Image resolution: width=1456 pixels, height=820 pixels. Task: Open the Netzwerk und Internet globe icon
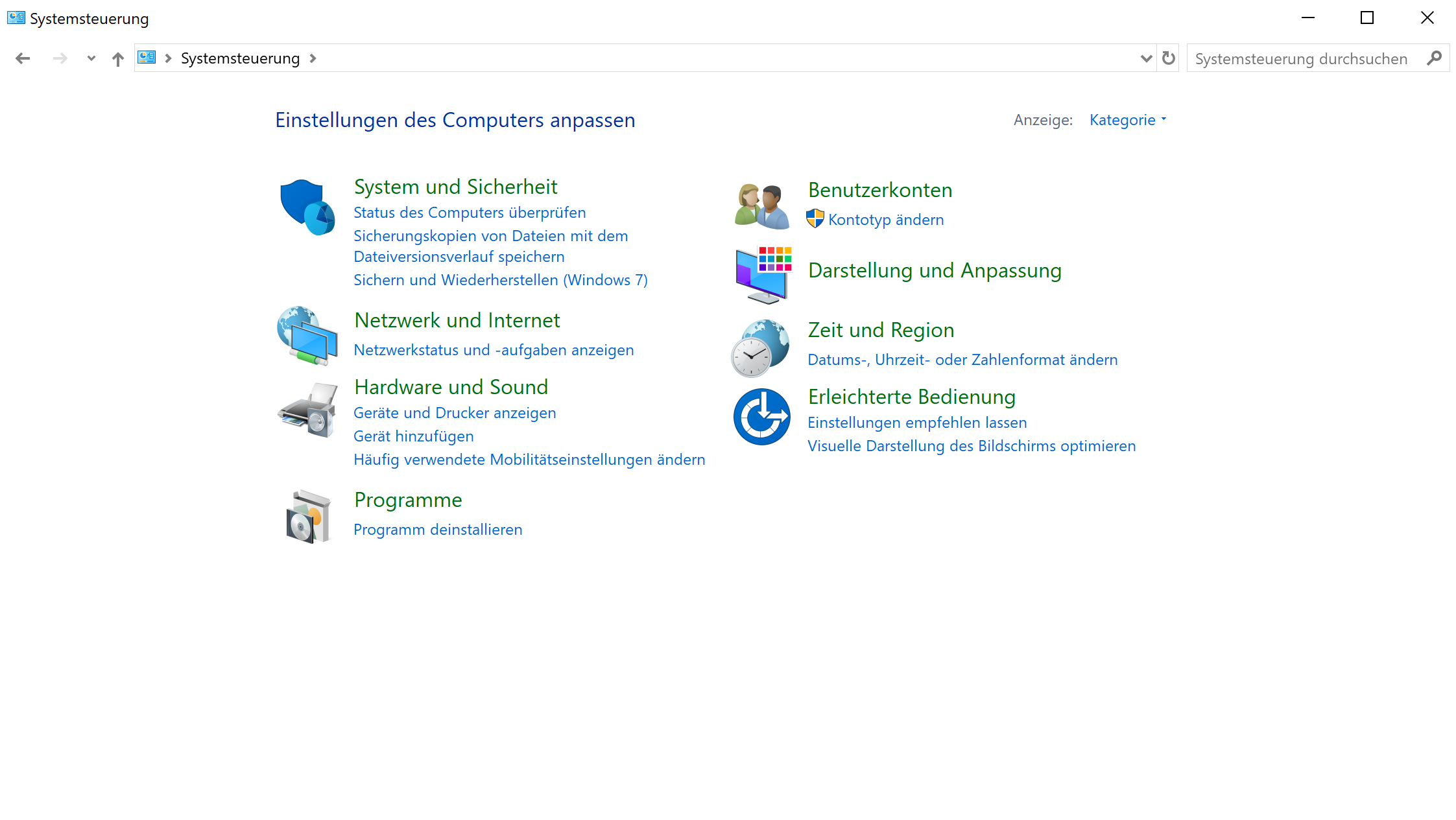(307, 335)
